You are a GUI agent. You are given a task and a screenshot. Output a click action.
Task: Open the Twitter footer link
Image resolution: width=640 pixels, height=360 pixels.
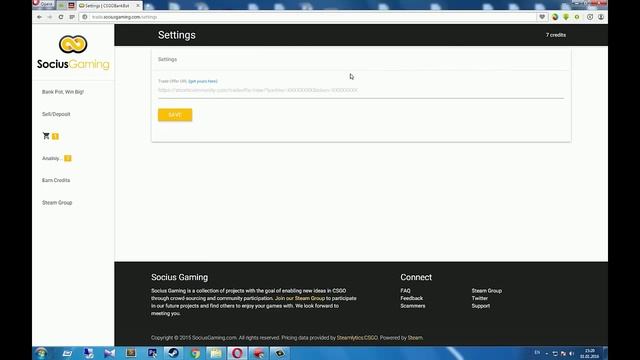click(x=480, y=298)
